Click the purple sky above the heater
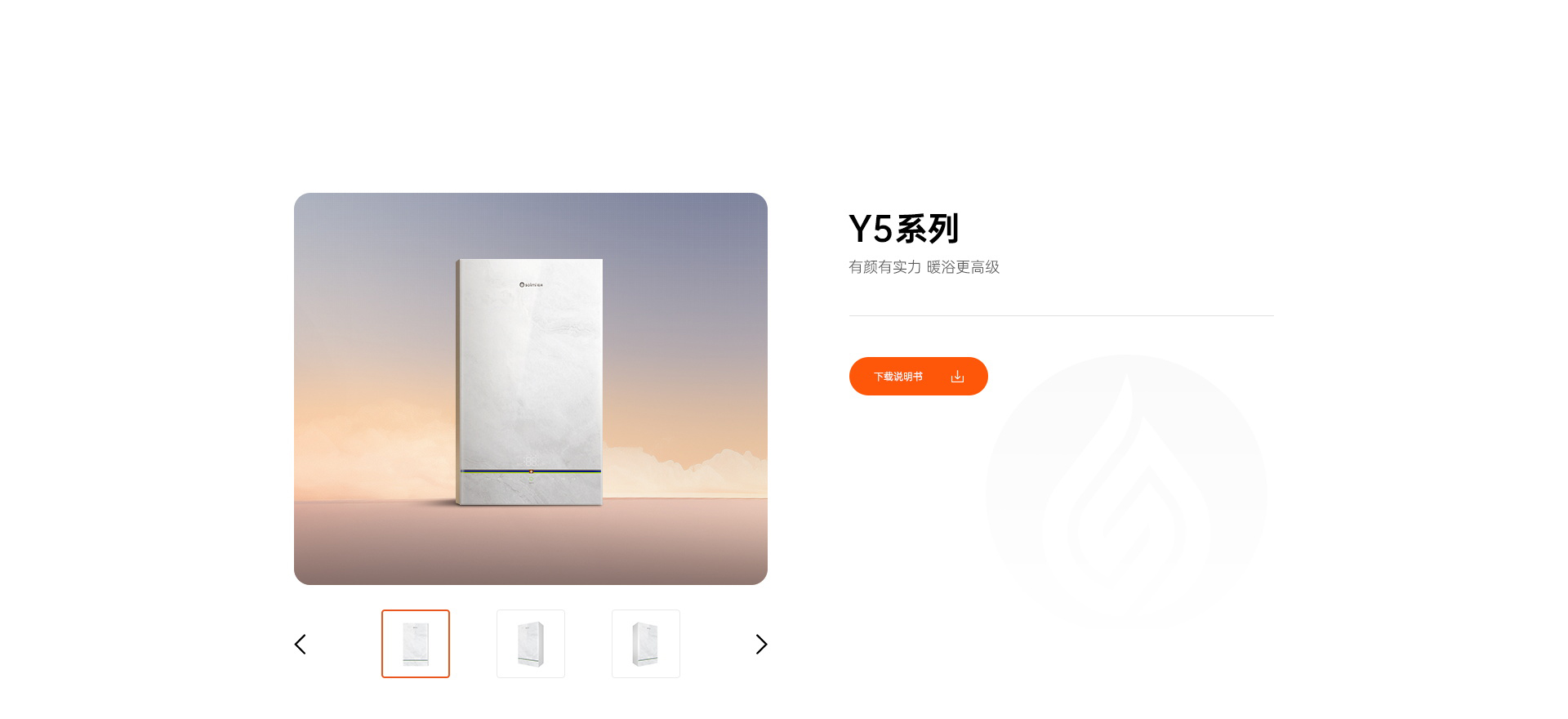The height and width of the screenshot is (719, 1568). 531,225
